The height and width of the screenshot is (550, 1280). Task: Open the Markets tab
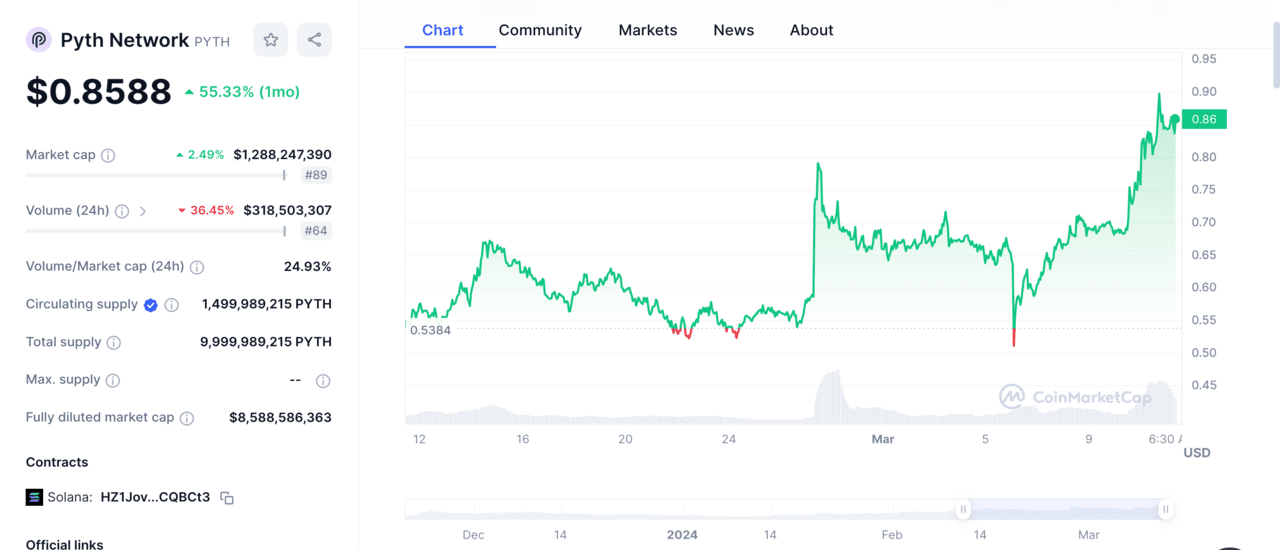click(647, 30)
